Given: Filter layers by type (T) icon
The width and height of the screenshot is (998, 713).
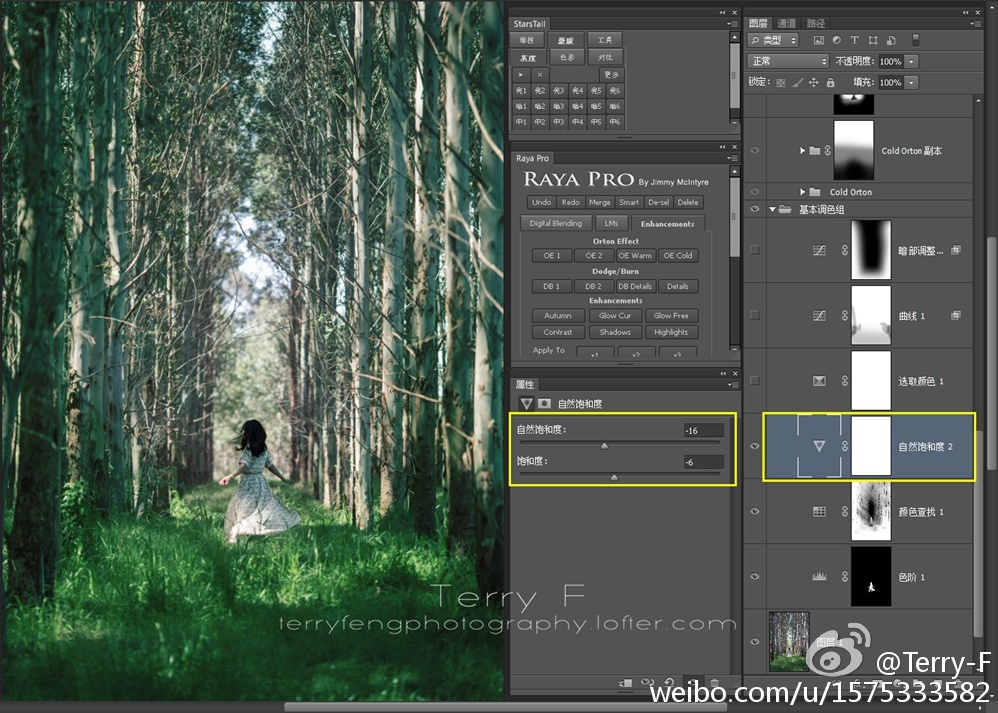Looking at the screenshot, I should (854, 40).
